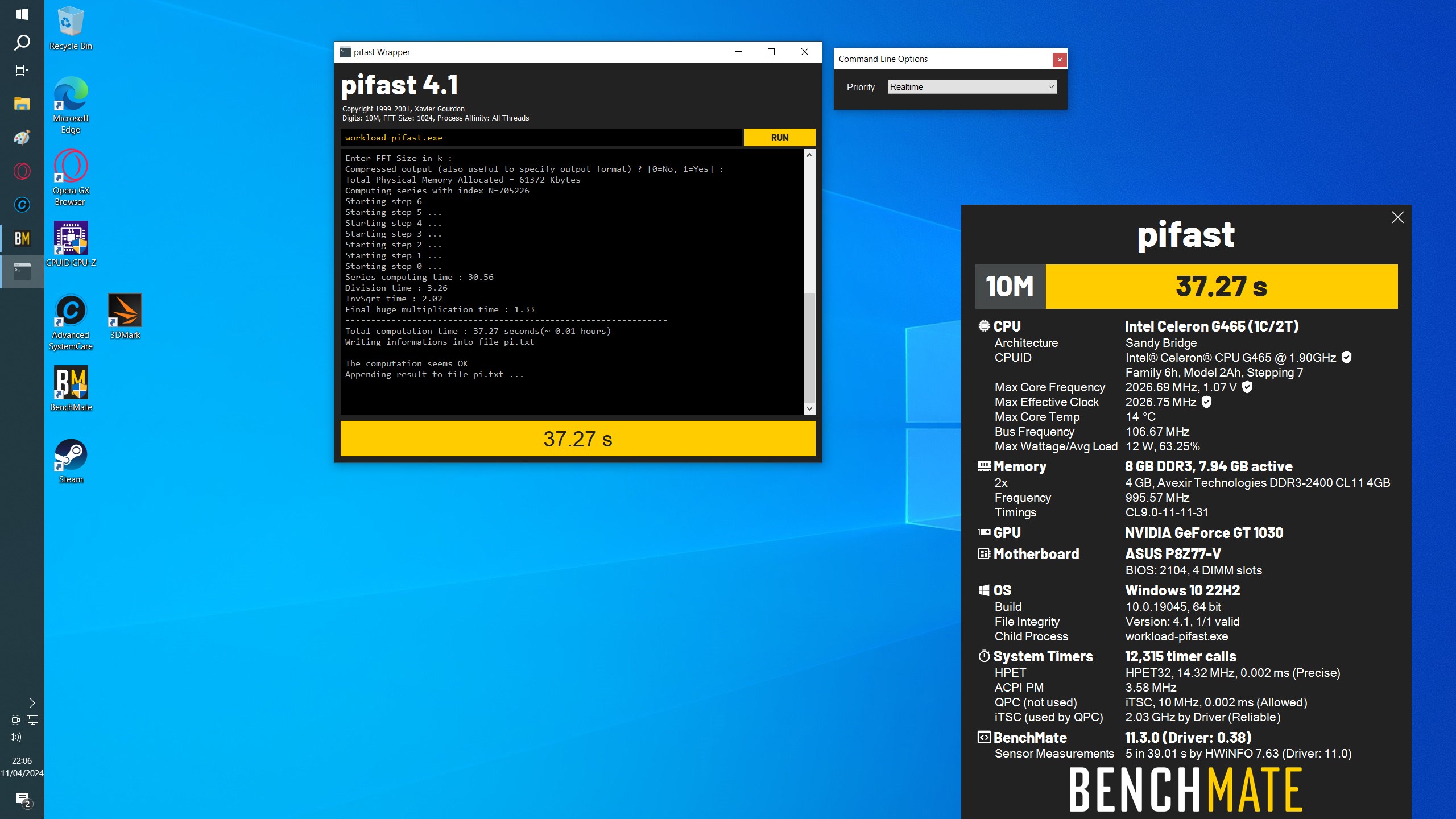Minimize the pifast Wrapper window
1456x819 pixels.
coord(738,52)
